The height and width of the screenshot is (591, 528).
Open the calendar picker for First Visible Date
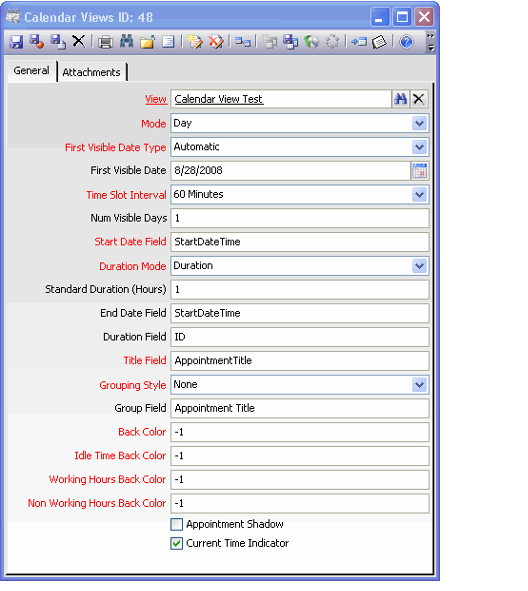coord(419,171)
